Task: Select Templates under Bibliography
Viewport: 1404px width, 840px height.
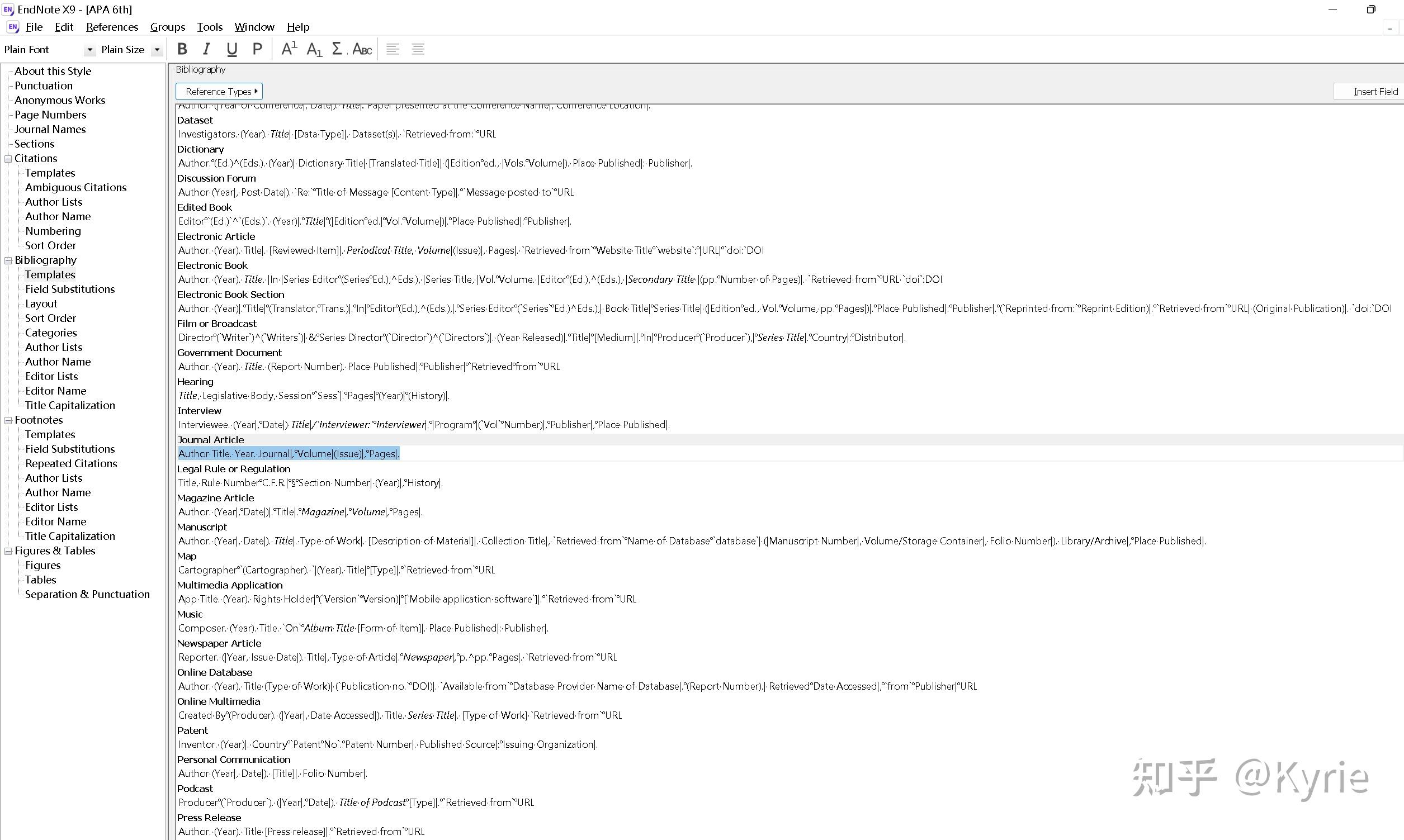Action: (50, 274)
